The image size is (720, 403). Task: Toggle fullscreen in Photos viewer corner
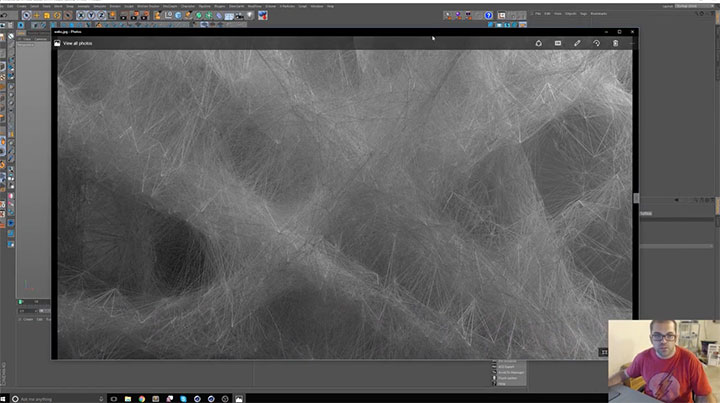604,352
